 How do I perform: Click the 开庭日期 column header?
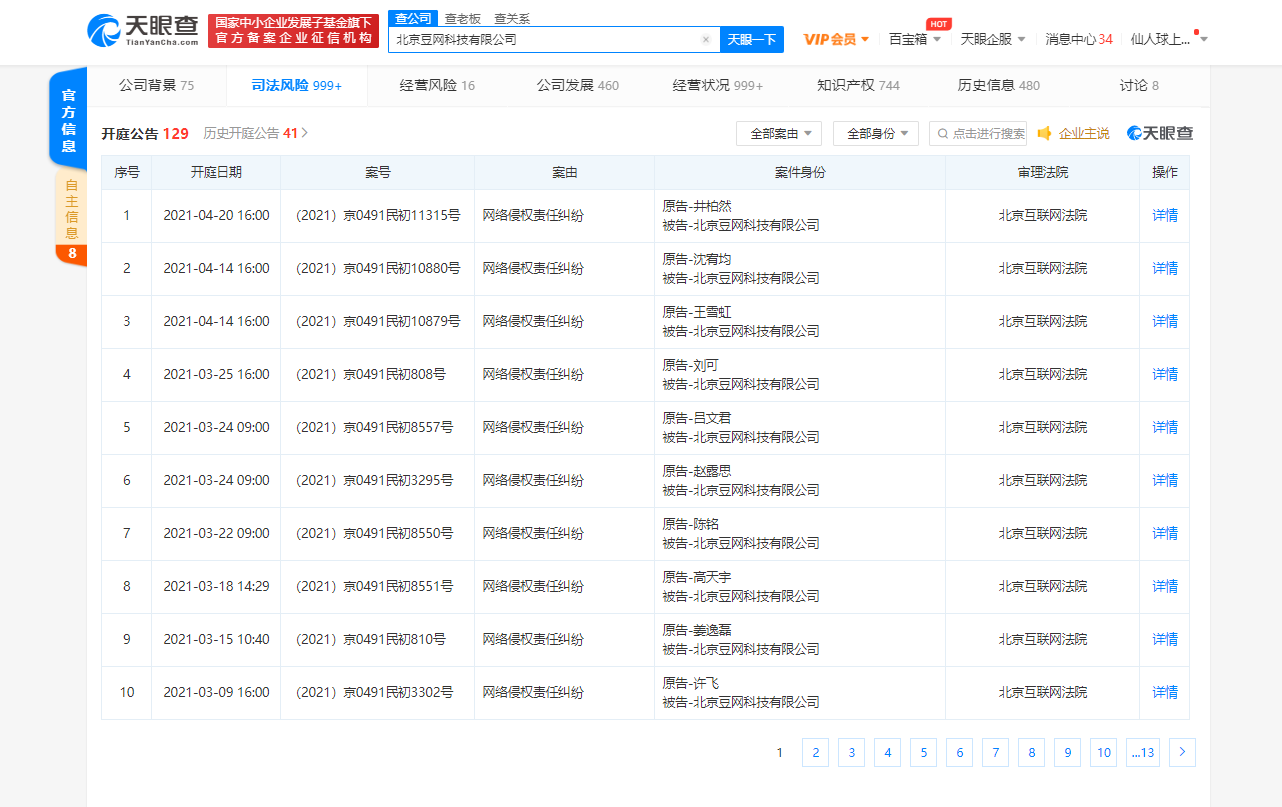pos(216,172)
